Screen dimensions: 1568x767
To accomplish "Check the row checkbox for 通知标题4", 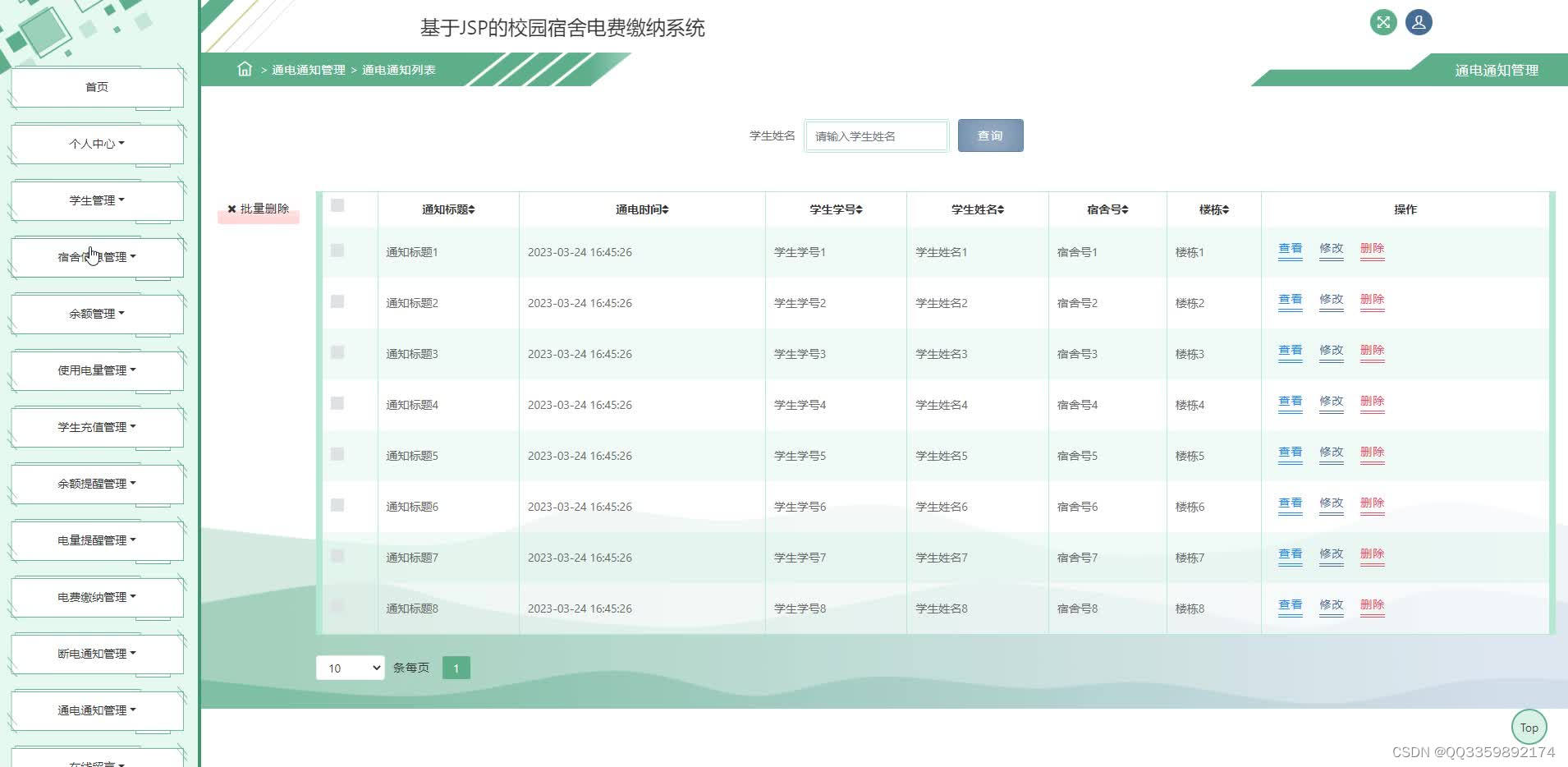I will 337,403.
